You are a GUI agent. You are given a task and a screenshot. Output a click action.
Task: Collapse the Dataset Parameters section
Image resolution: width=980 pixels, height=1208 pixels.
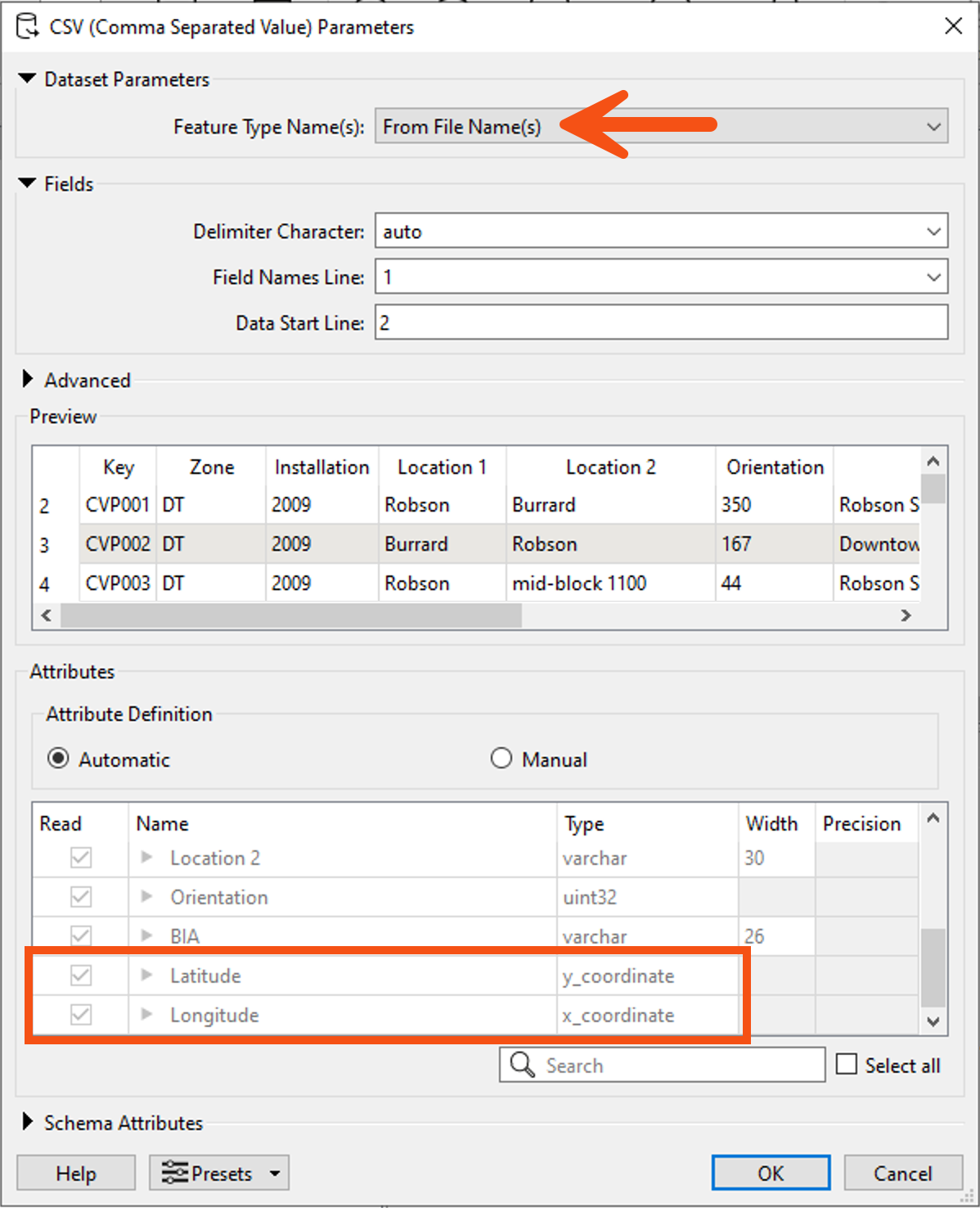point(27,79)
